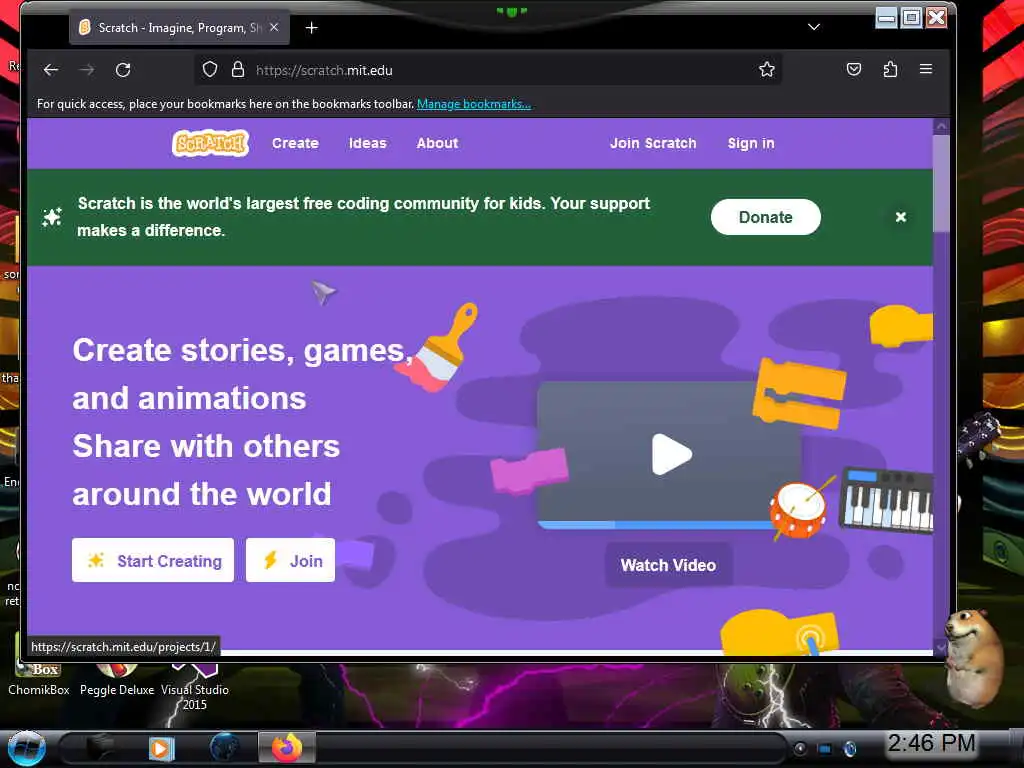The width and height of the screenshot is (1024, 768).
Task: Click the Join button with lightning bolt
Action: tap(291, 560)
